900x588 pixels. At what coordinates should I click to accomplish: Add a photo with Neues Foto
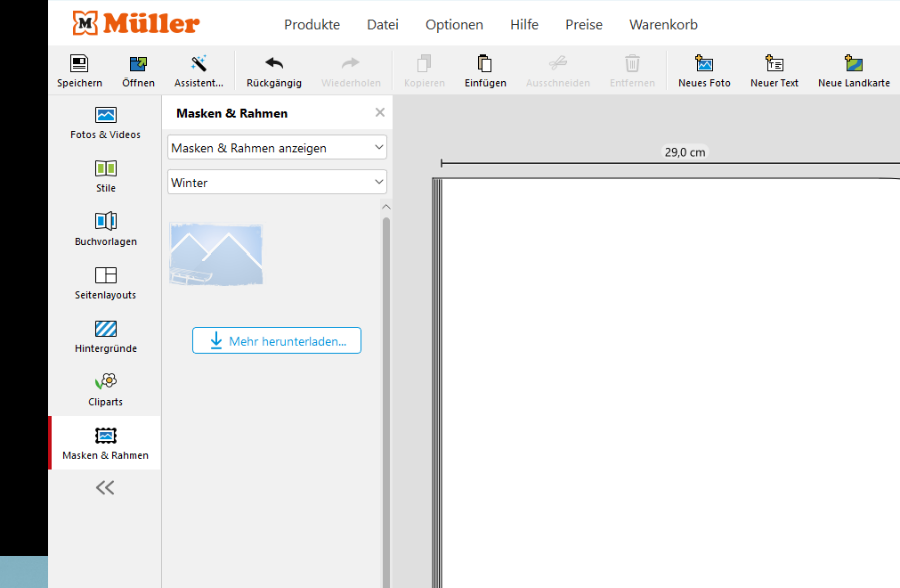click(x=704, y=71)
